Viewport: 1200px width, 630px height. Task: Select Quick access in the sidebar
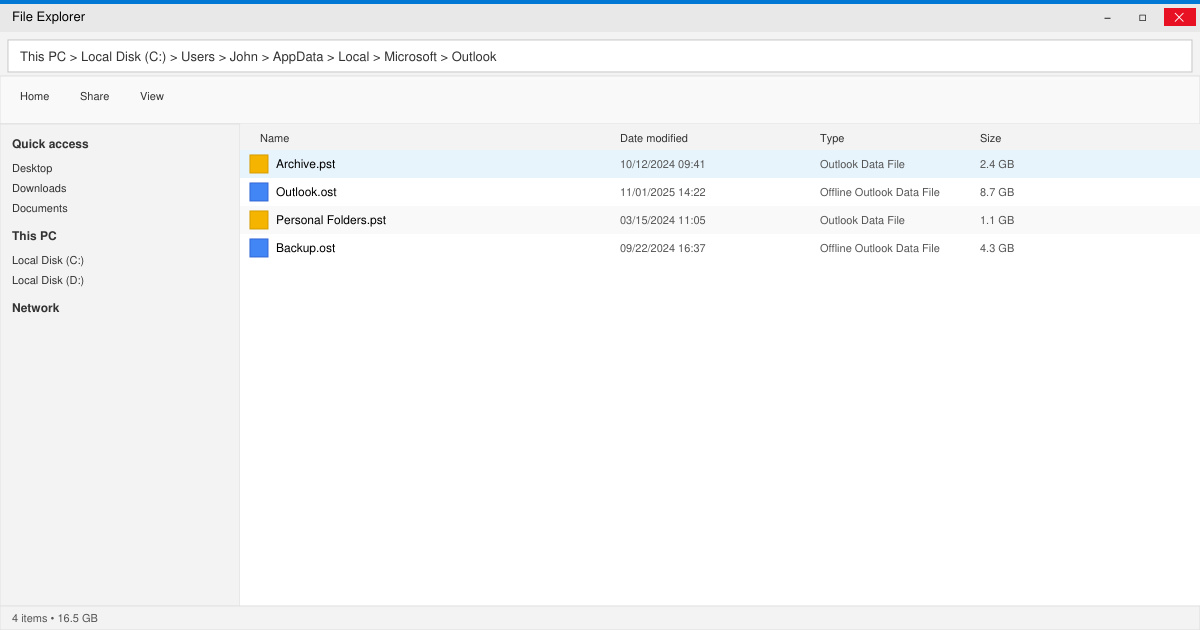pyautogui.click(x=50, y=144)
